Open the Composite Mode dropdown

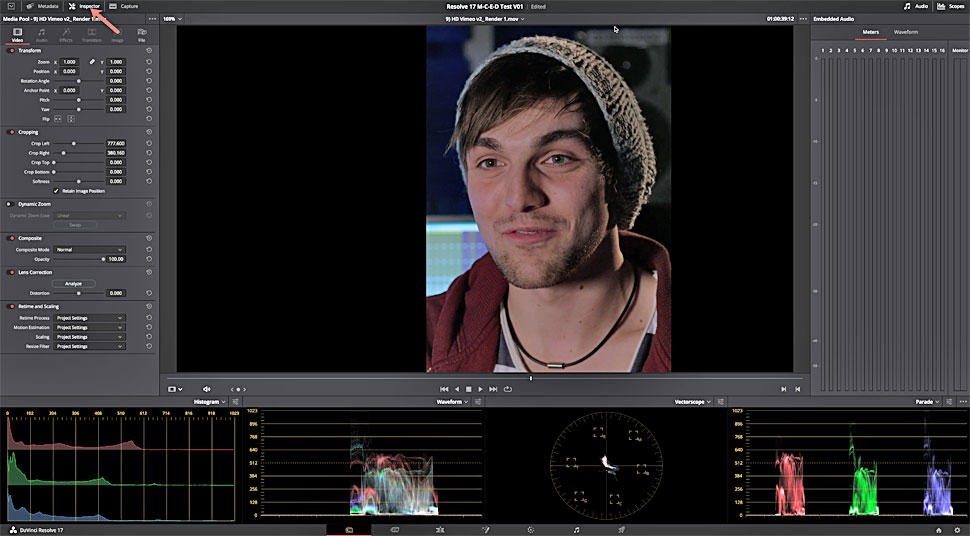pos(89,249)
